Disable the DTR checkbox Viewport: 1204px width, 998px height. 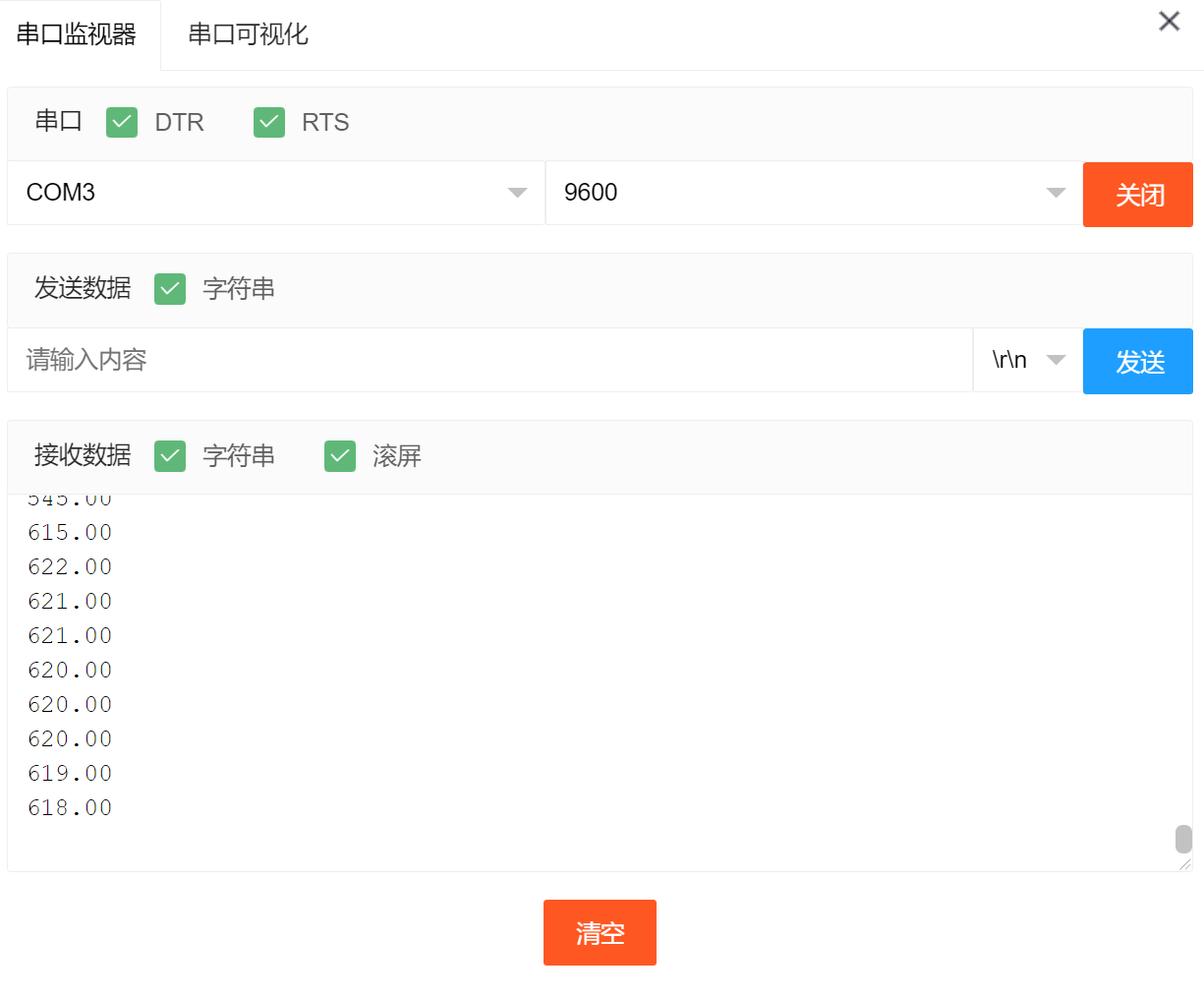122,122
